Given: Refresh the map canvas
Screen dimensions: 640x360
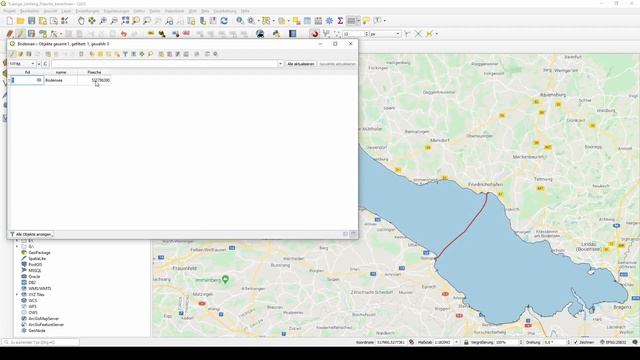Looking at the screenshot, I should (x=224, y=21).
